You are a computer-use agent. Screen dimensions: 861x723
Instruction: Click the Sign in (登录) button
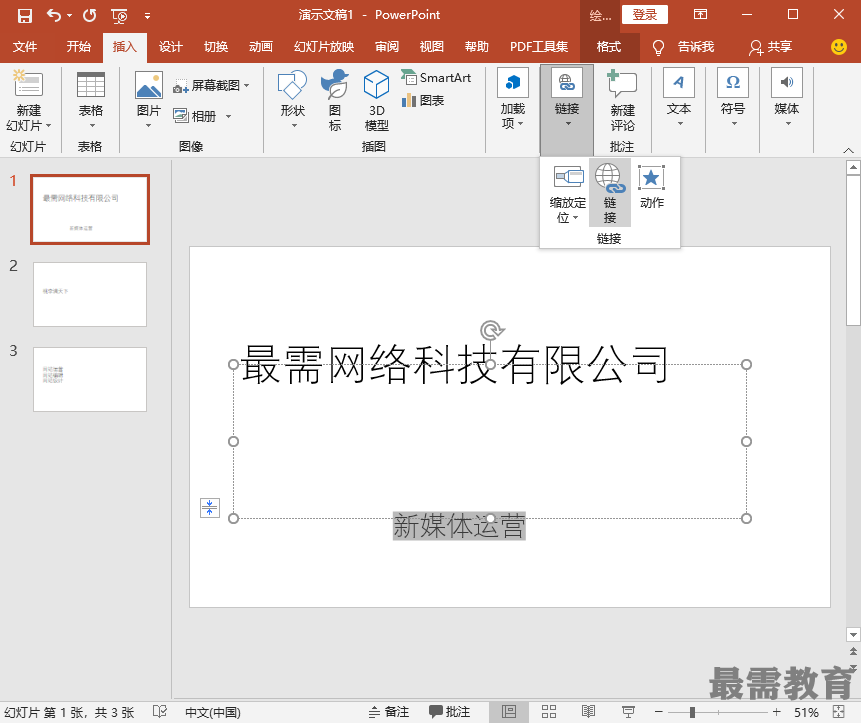tap(645, 15)
